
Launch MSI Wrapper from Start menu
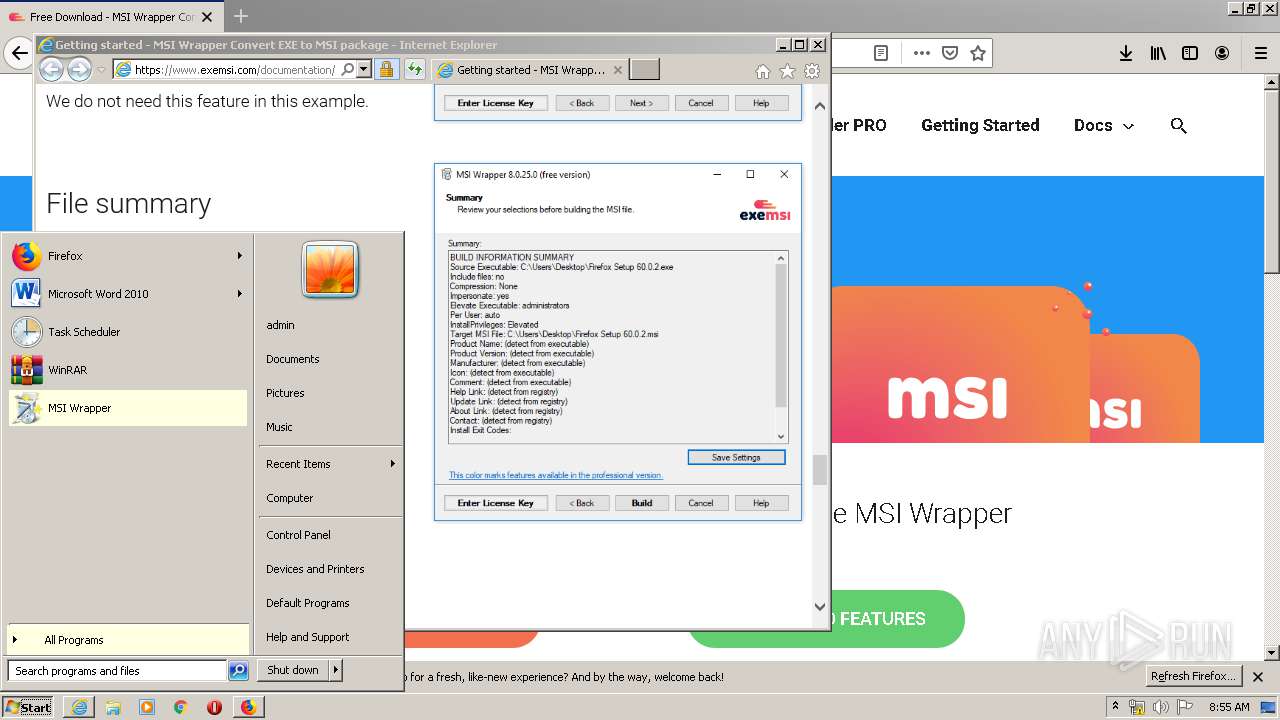127,408
